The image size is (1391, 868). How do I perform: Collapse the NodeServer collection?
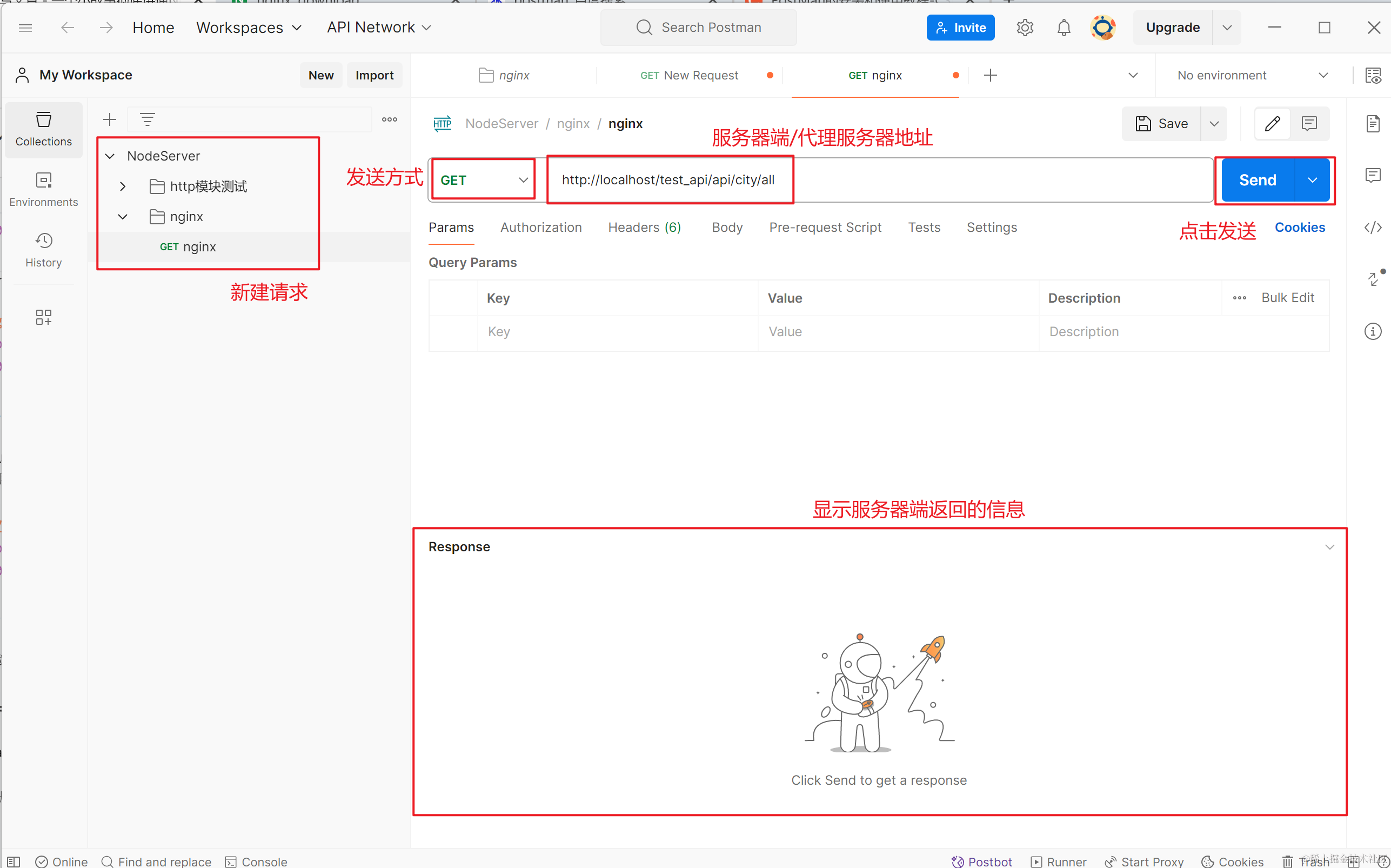[110, 156]
